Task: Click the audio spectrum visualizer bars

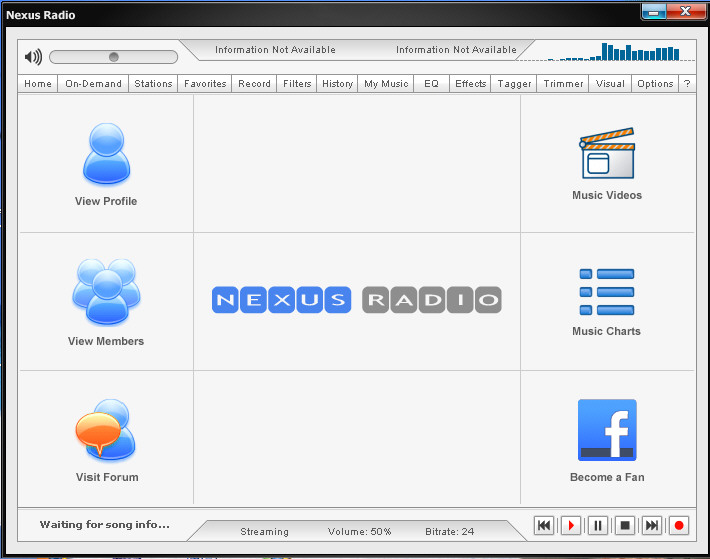Action: click(x=614, y=52)
